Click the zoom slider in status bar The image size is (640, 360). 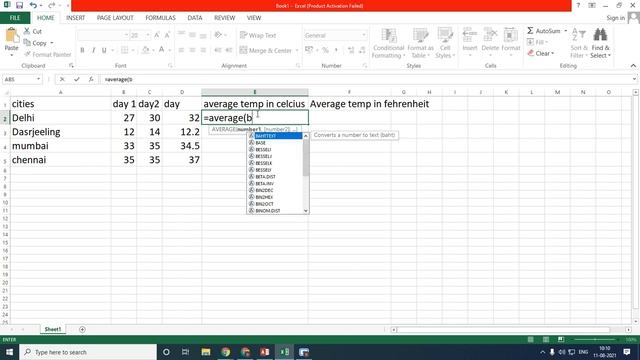click(595, 340)
